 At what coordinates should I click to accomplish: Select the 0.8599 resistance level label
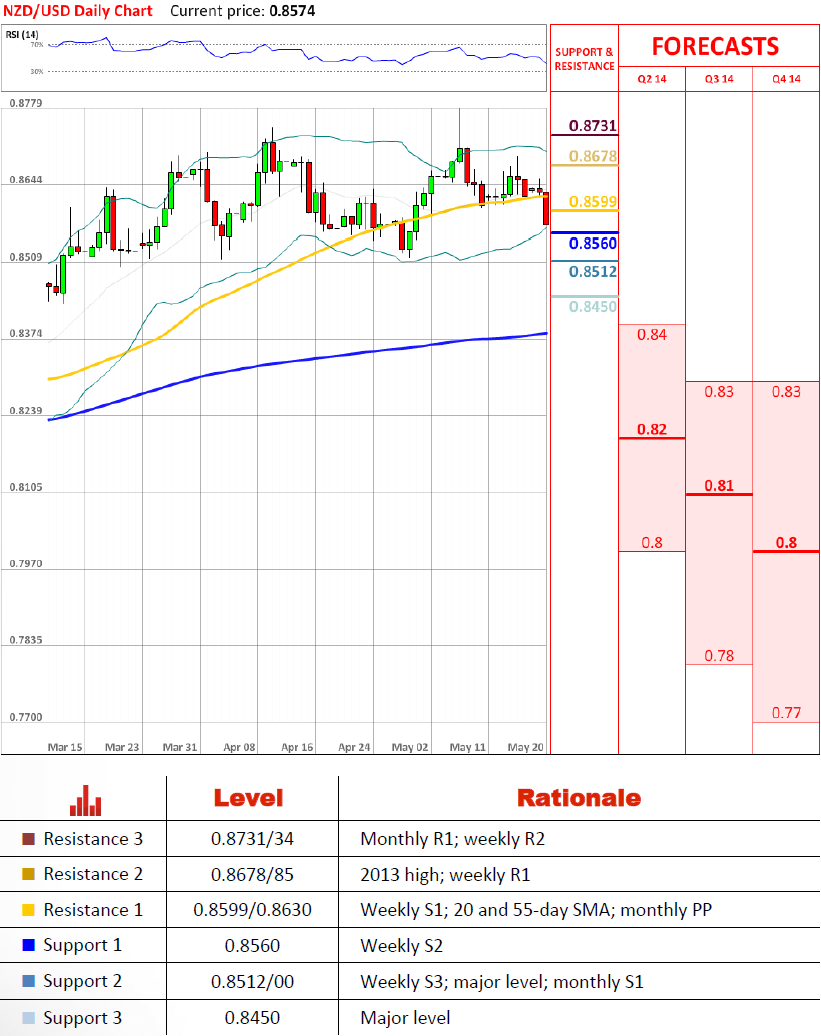pyautogui.click(x=592, y=202)
